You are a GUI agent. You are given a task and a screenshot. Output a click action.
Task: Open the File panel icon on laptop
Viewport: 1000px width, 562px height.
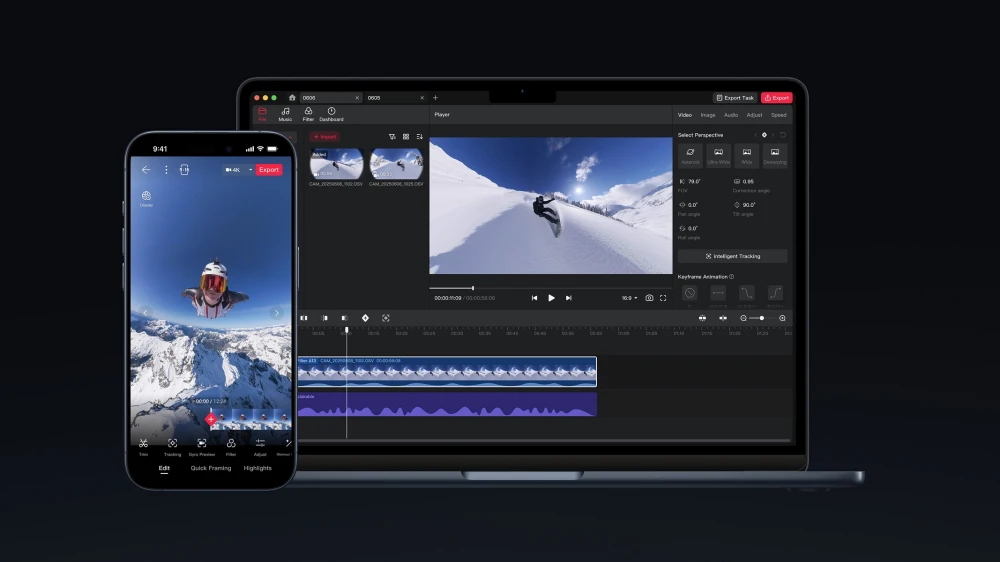click(x=262, y=114)
